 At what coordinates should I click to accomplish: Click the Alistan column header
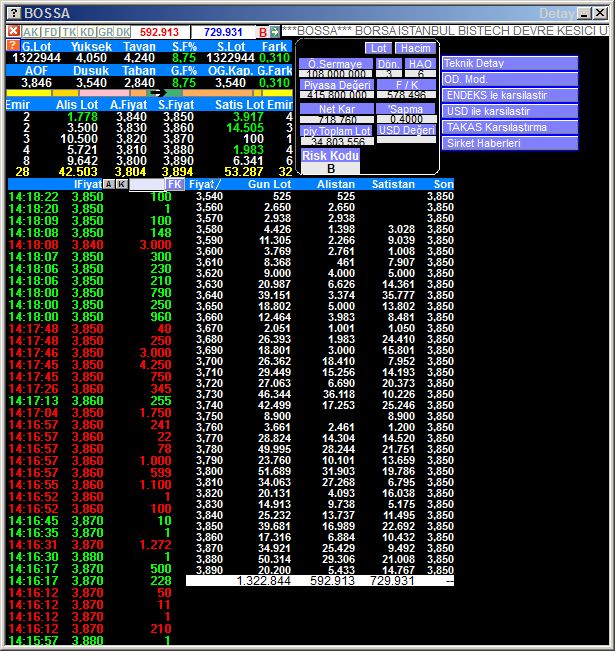[x=336, y=184]
